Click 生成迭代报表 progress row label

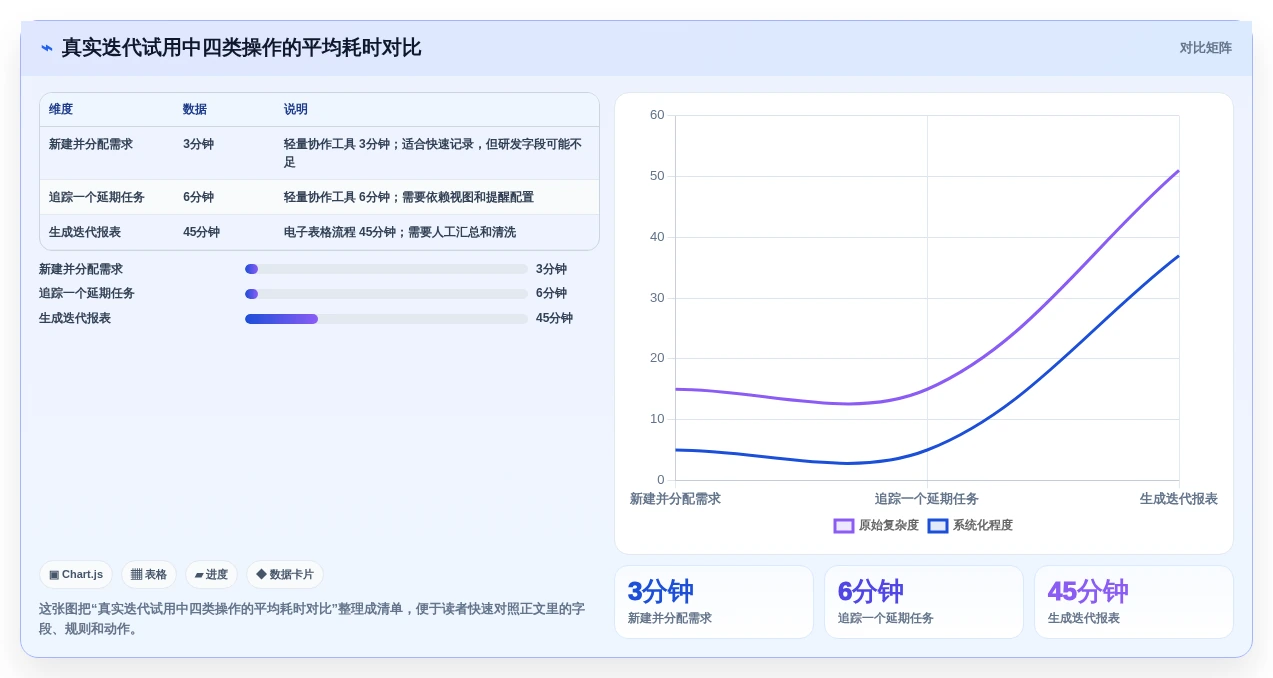tap(75, 318)
